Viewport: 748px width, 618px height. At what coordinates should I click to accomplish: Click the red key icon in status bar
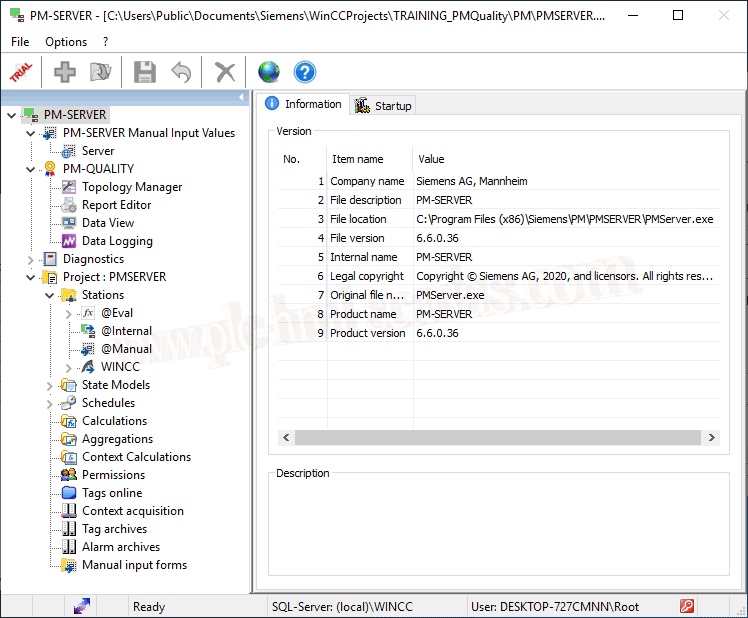[687, 606]
